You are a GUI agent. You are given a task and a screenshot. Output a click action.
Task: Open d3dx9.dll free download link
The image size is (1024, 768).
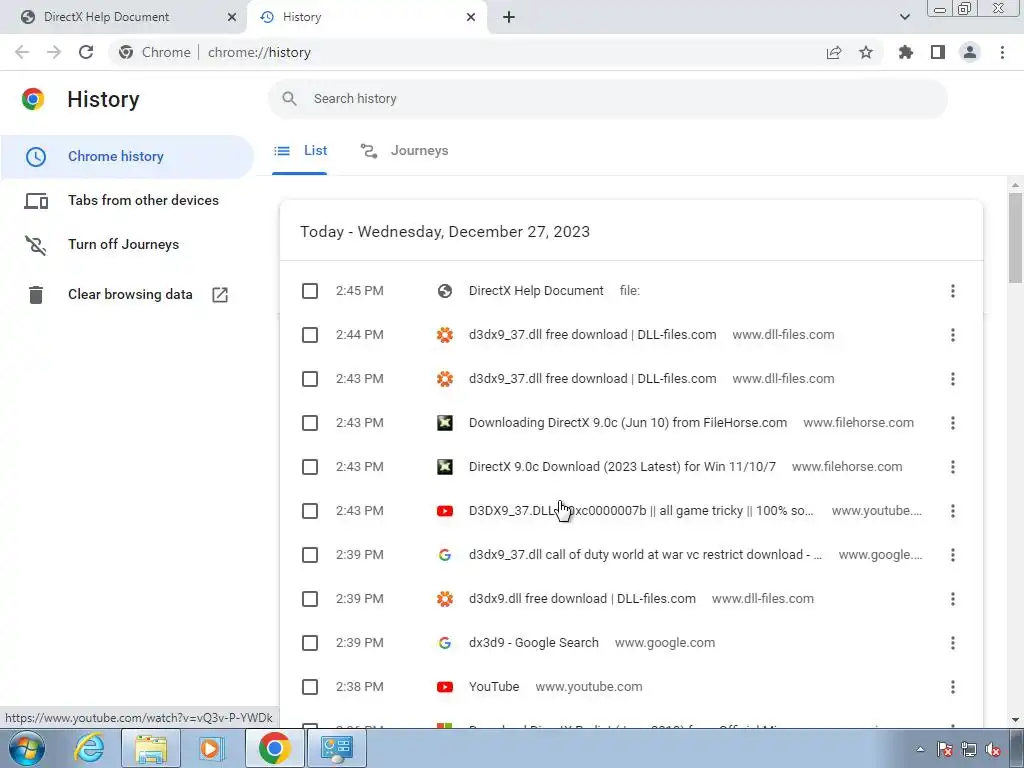tap(582, 599)
